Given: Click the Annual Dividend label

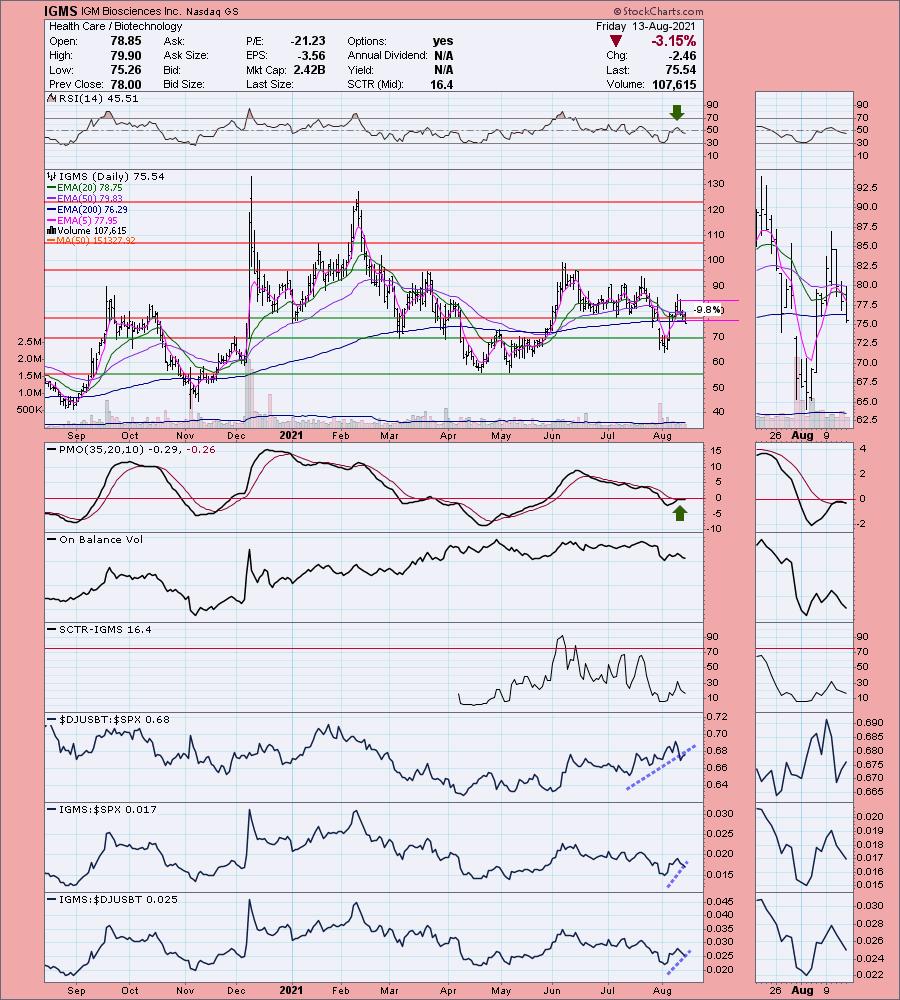Looking at the screenshot, I should click(387, 55).
